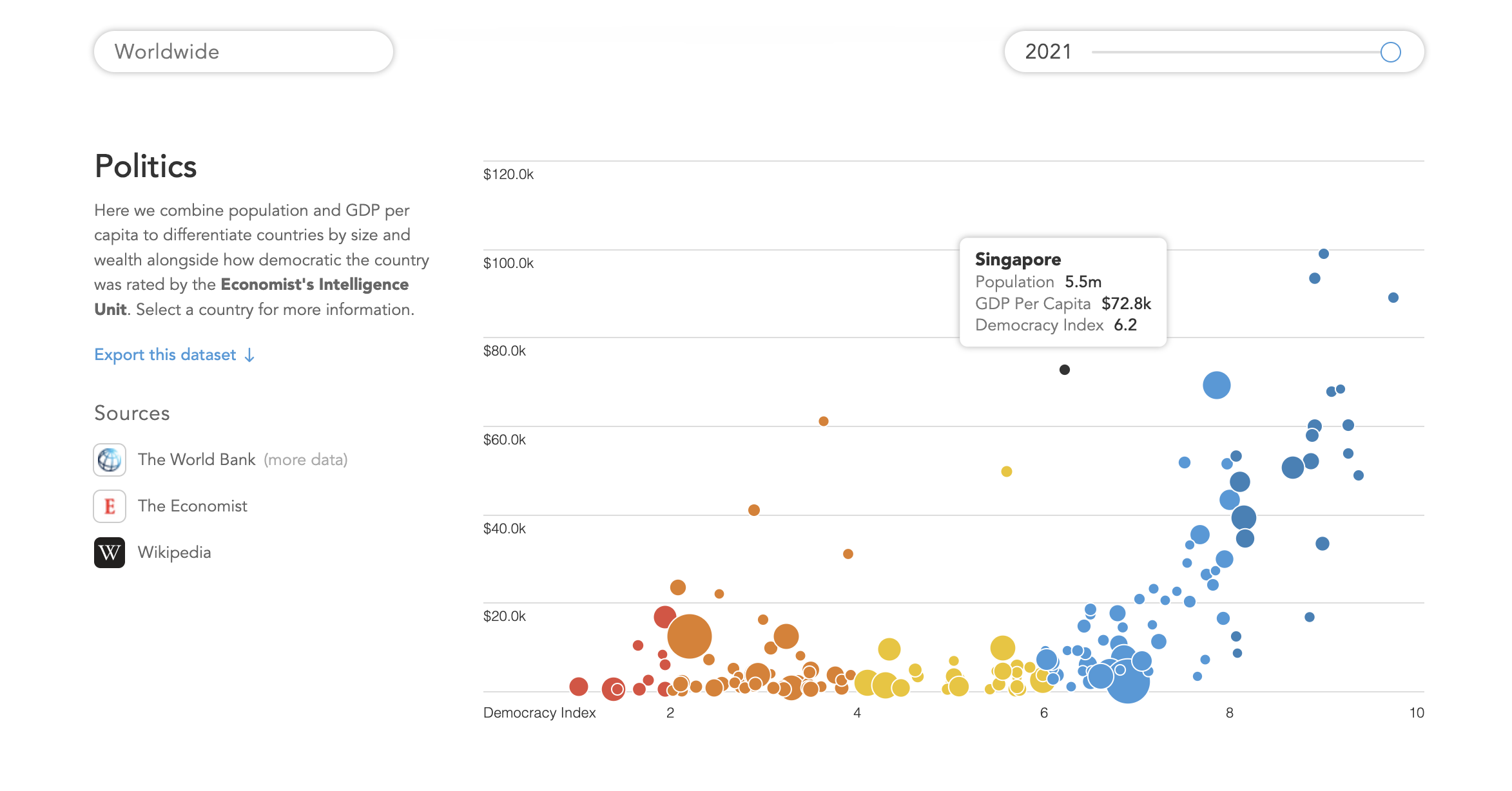Click the rightmost blue dot near index 10
This screenshot has height=791, width=1512.
[1393, 298]
